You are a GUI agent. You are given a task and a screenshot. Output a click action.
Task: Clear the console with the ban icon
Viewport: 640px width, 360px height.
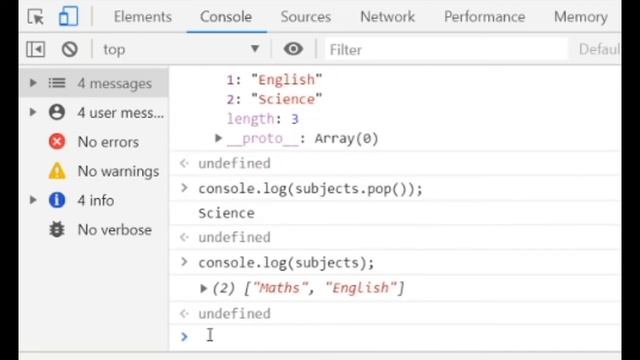(69, 49)
